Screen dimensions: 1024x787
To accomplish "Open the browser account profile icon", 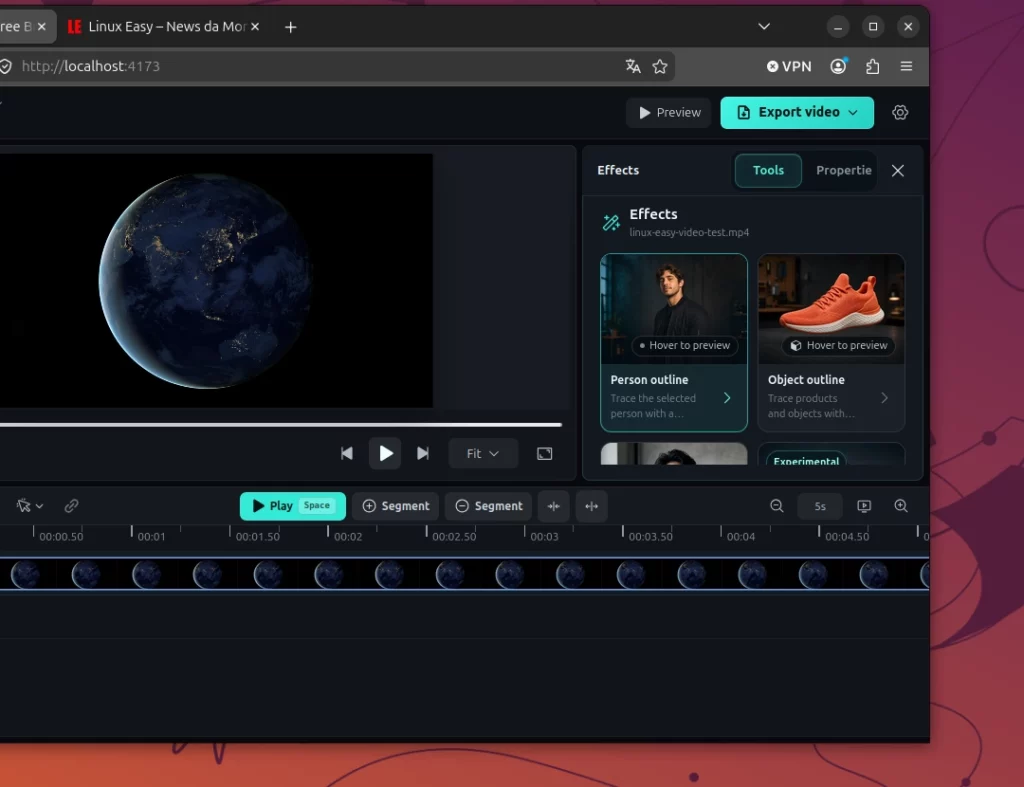I will point(839,66).
